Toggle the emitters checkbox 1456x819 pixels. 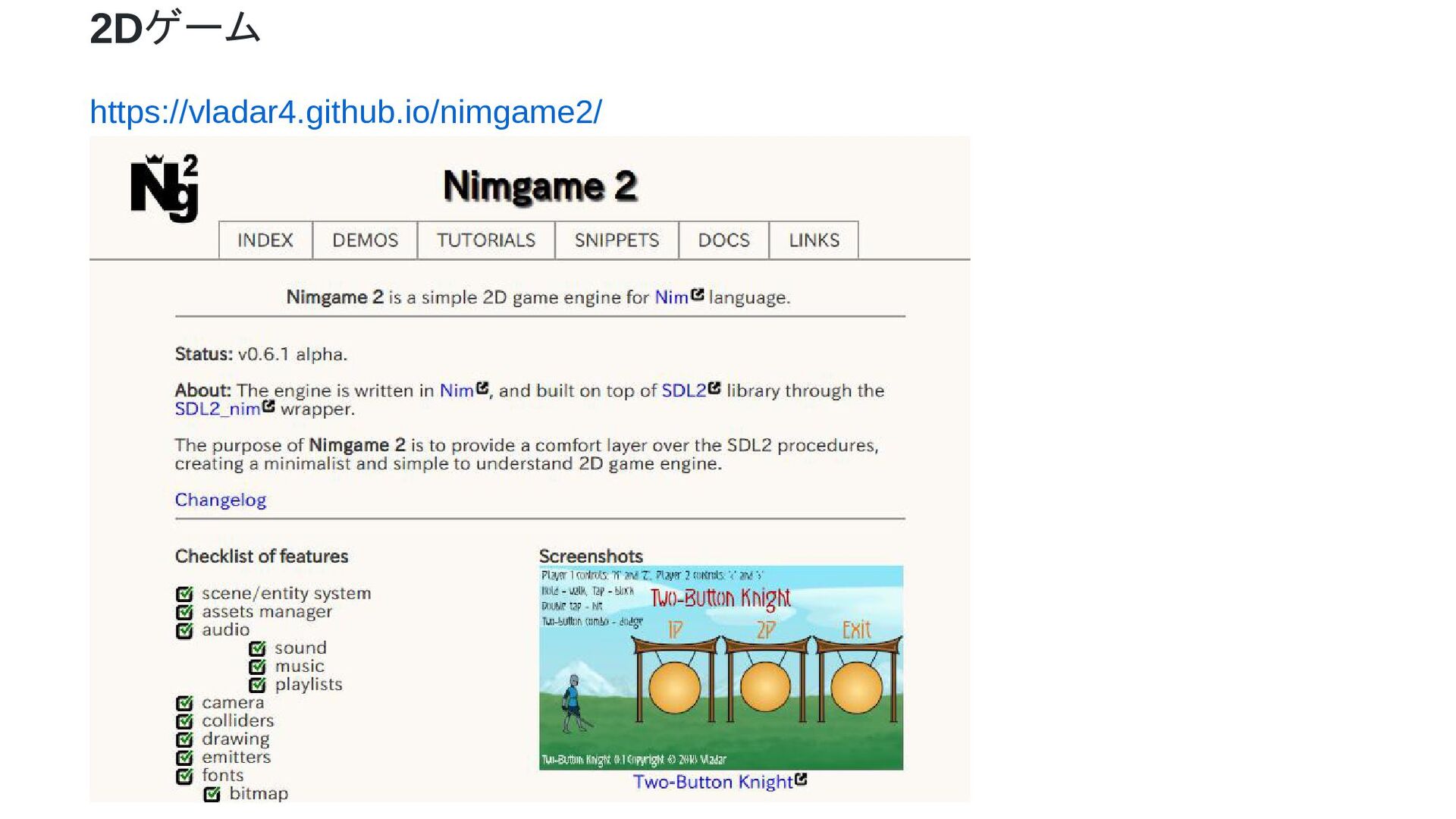tap(184, 758)
